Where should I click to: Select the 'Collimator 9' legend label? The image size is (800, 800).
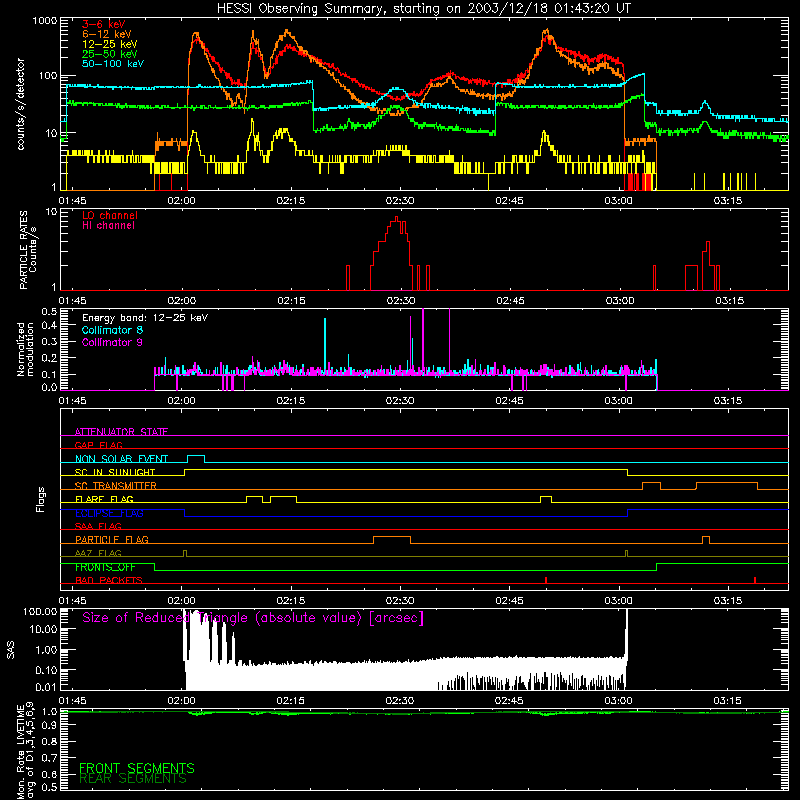(x=112, y=342)
